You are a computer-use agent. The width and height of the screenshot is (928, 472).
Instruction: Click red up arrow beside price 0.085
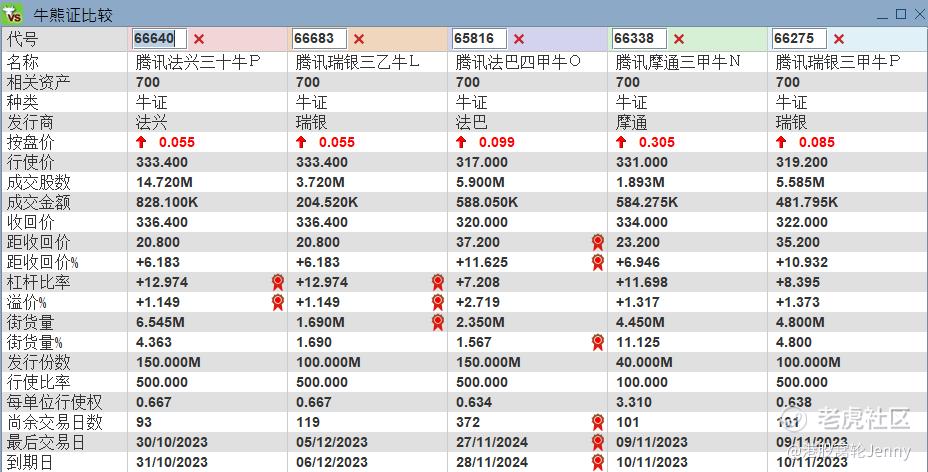781,142
